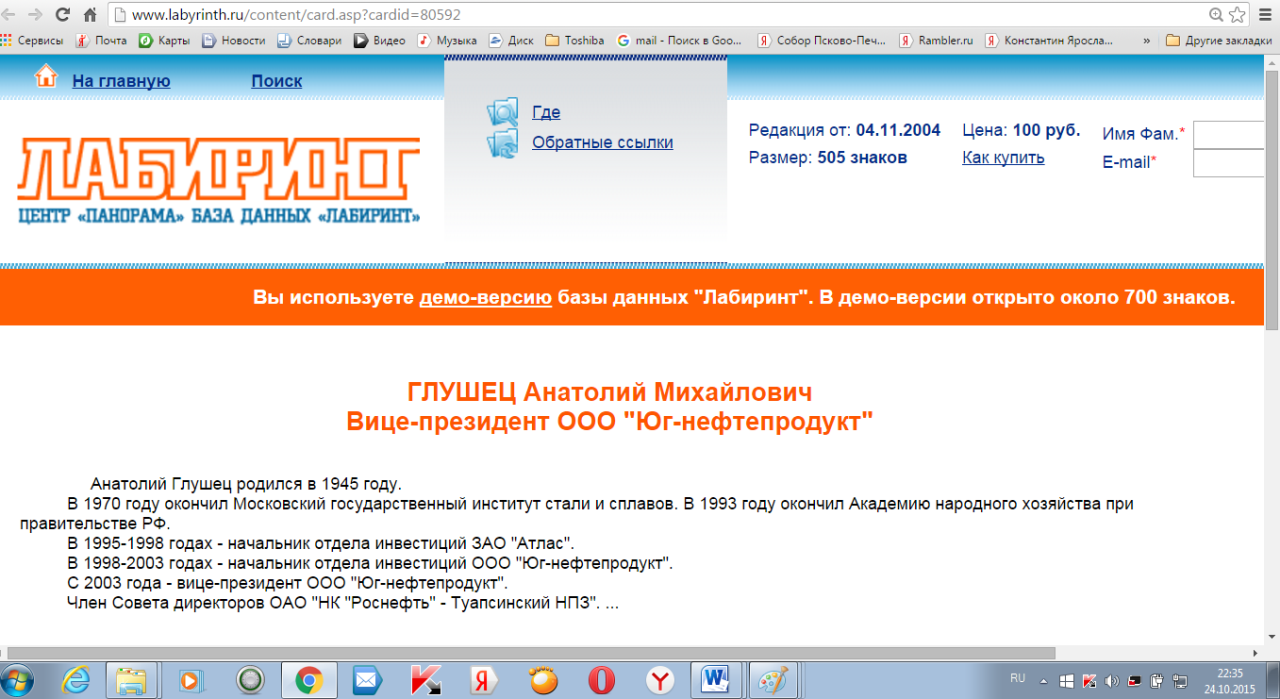Launch Yandex Browser from the taskbar

coord(660,681)
